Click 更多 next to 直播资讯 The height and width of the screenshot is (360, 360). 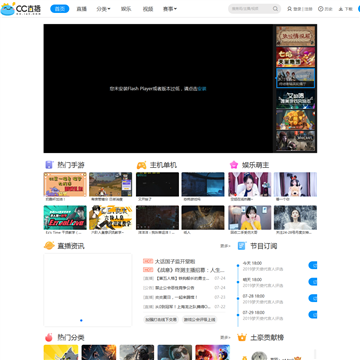(225, 246)
